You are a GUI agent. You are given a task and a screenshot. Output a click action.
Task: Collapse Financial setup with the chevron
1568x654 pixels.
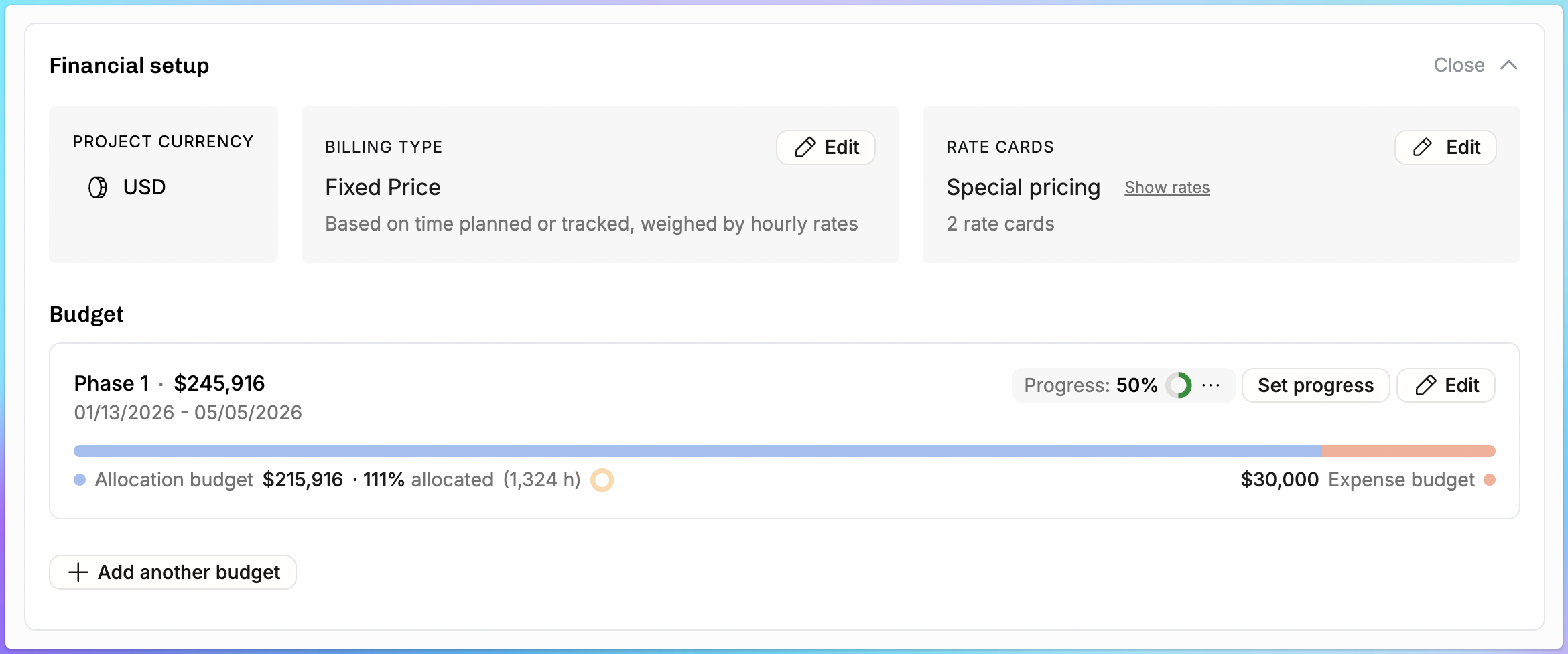(x=1509, y=65)
